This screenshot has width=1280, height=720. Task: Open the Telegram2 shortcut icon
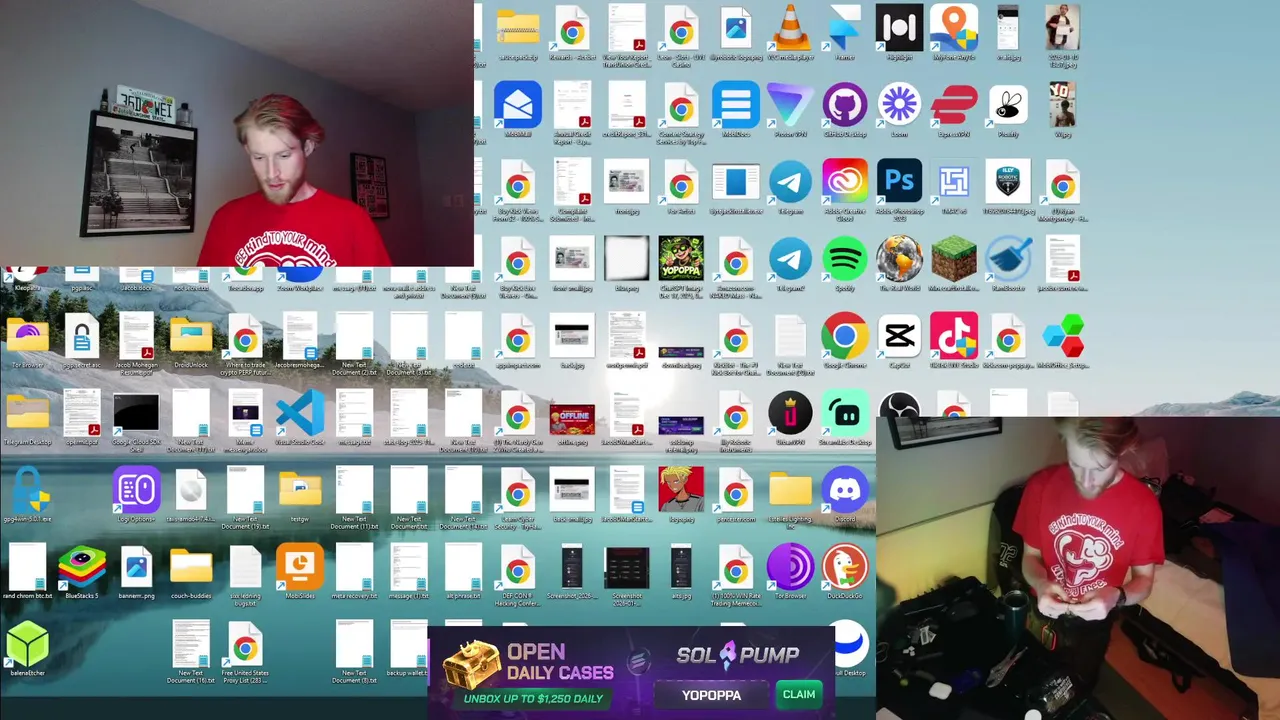pyautogui.click(x=790, y=259)
